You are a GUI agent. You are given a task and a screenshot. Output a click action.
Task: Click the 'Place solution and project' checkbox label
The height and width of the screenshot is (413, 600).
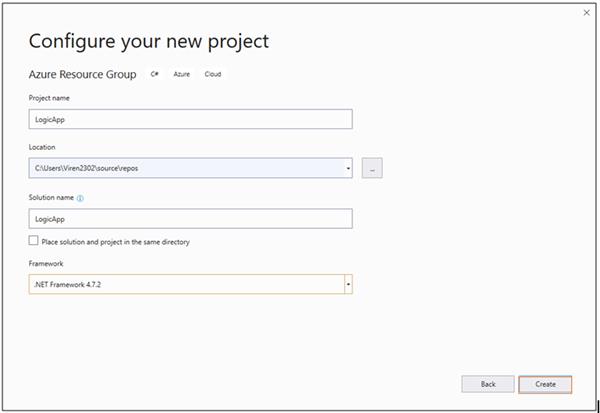115,242
